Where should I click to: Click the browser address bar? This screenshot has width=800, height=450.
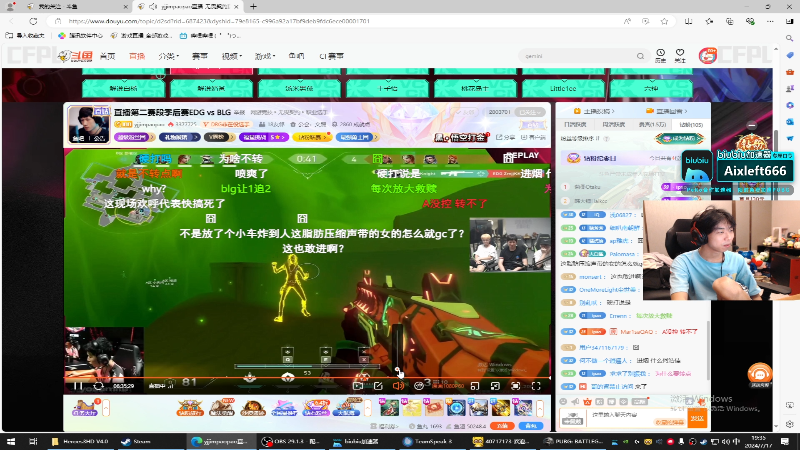point(337,21)
